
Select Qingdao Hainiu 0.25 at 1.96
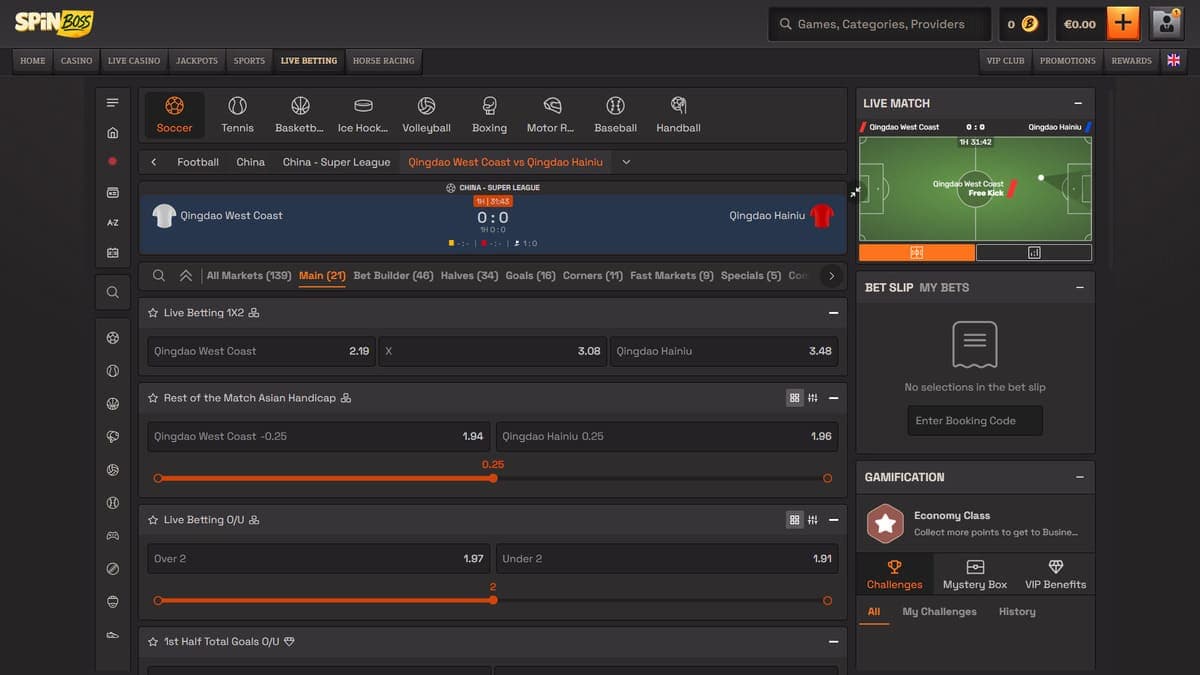tap(666, 436)
